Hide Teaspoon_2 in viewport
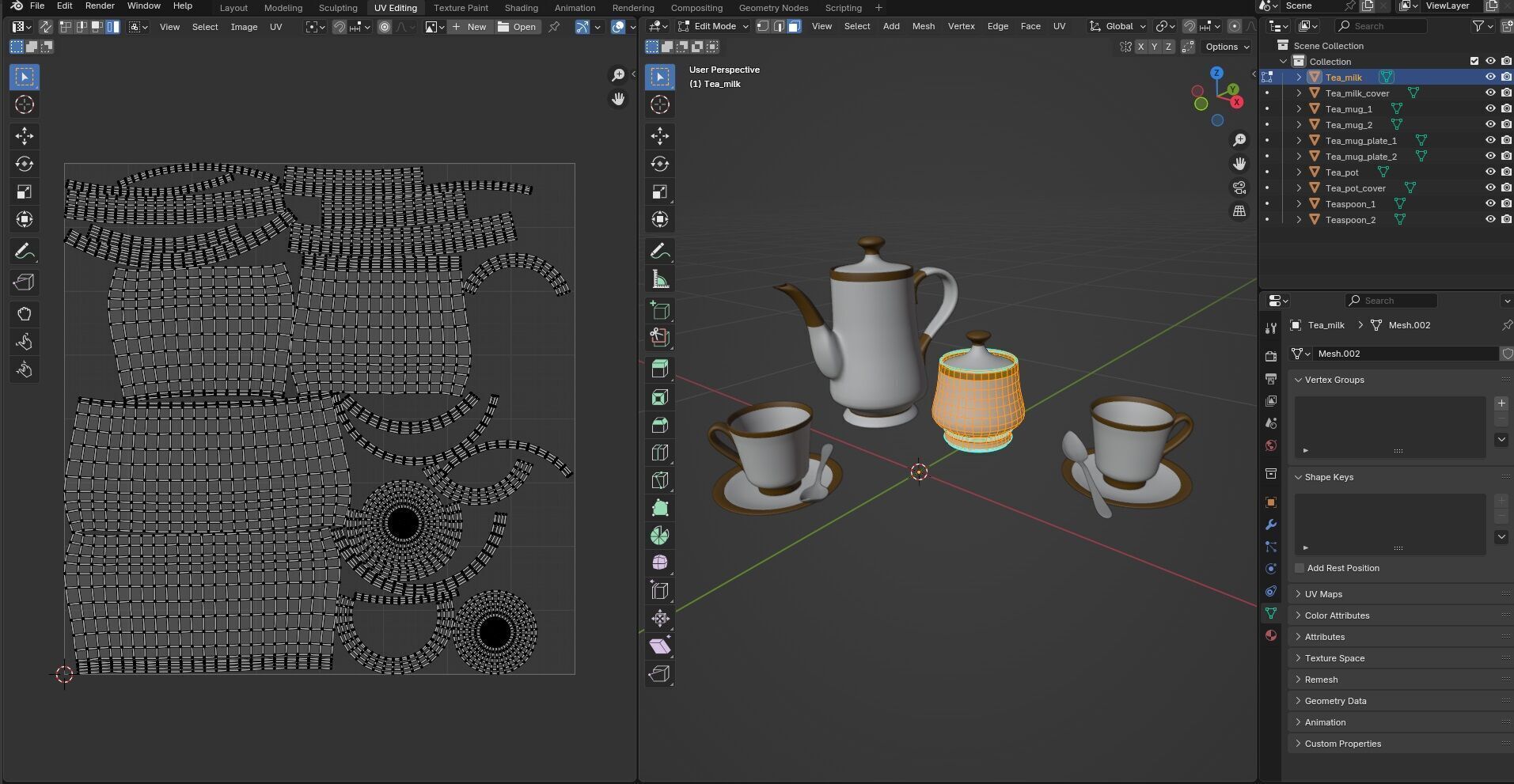This screenshot has width=1514, height=784. [1490, 220]
